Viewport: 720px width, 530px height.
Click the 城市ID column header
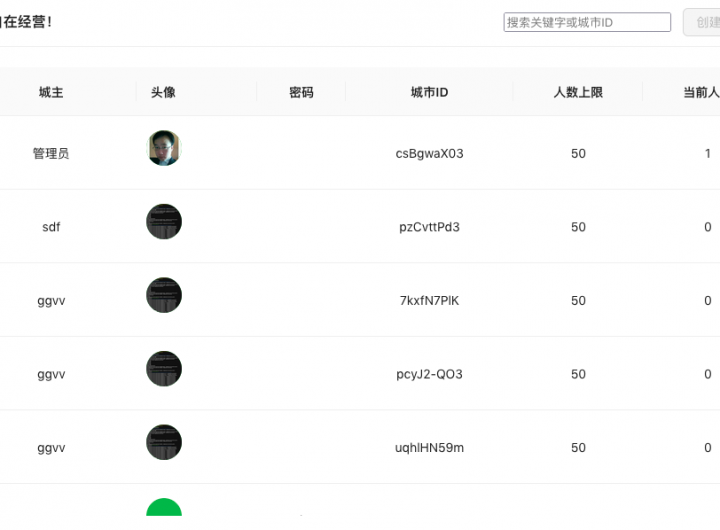pyautogui.click(x=429, y=92)
